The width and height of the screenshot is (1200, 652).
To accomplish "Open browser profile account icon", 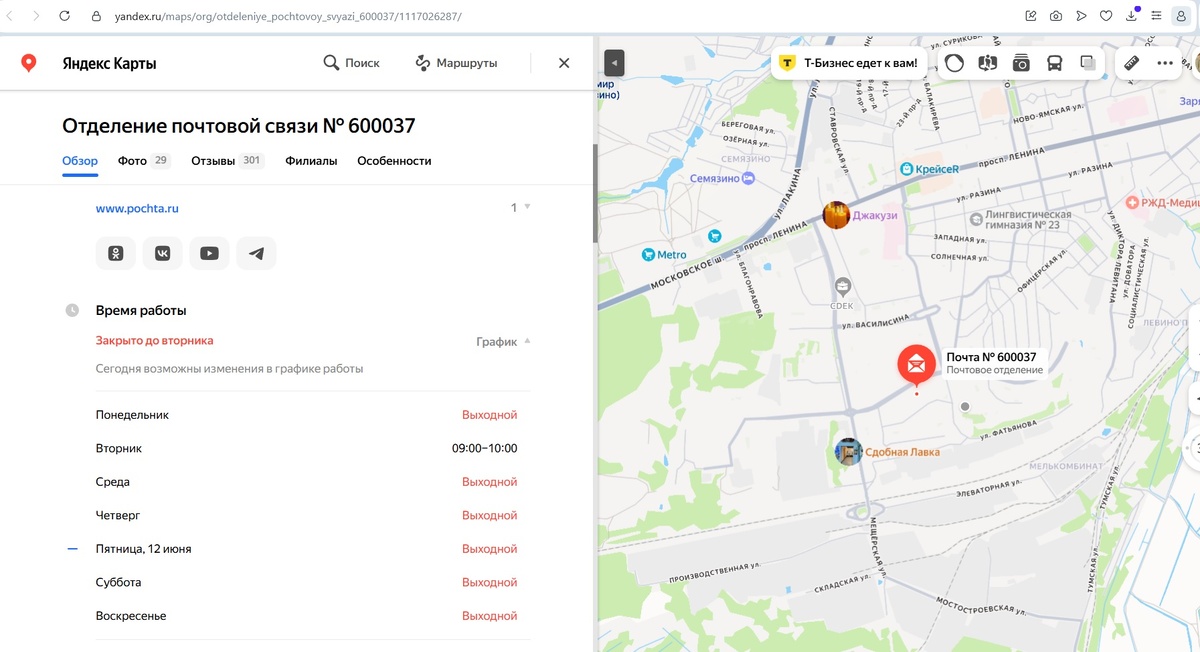I will tap(1181, 16).
